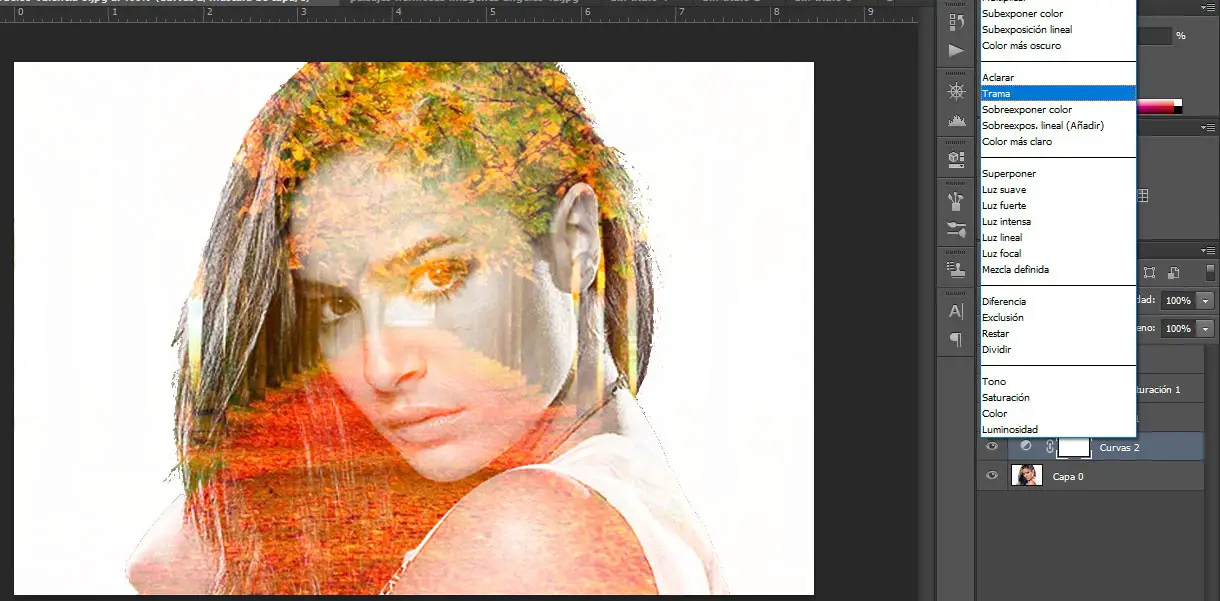Click the fill 100% value field
The width and height of the screenshot is (1220, 601).
[1178, 328]
